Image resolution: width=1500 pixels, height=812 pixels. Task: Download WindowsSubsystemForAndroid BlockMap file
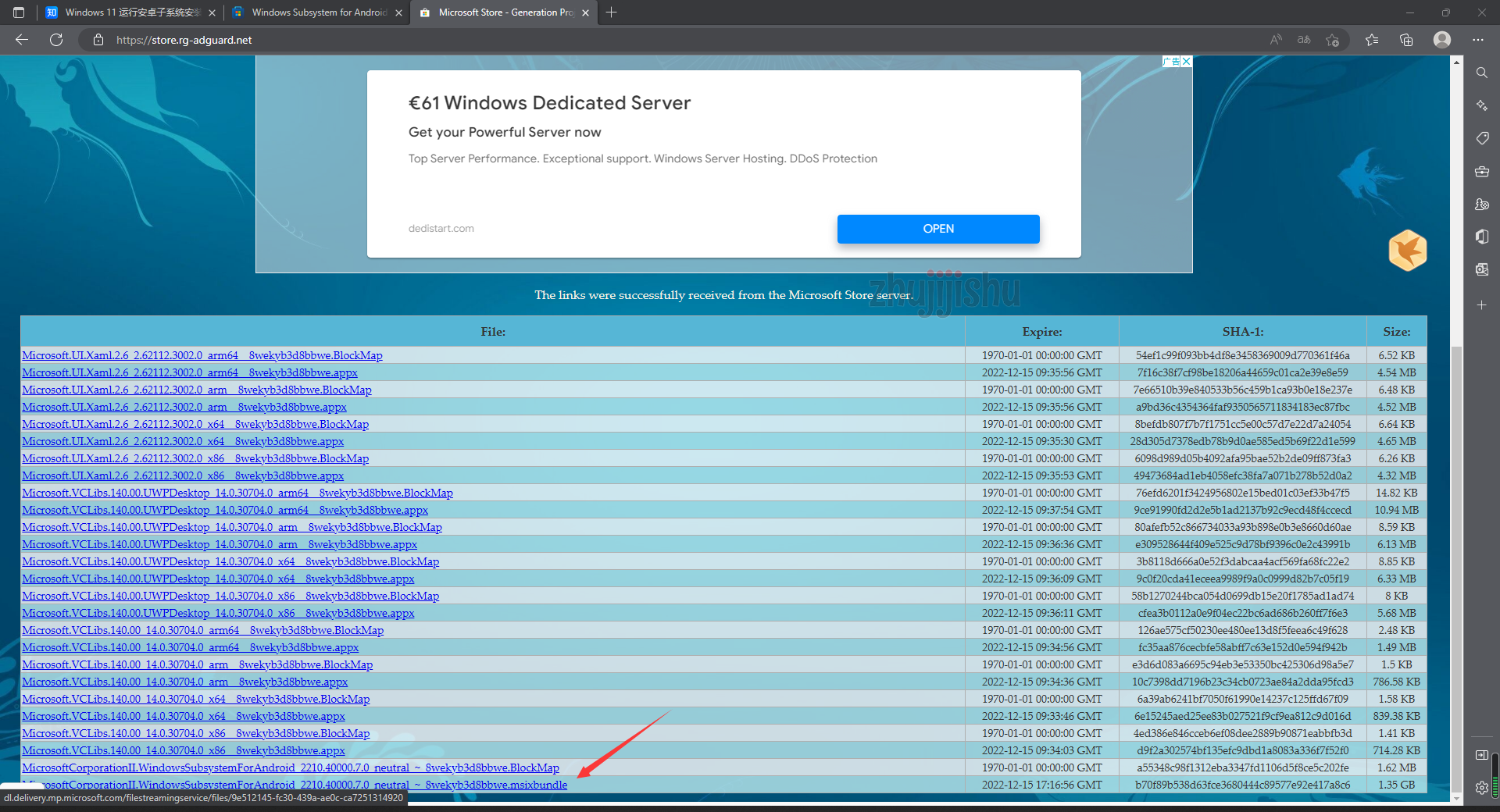[291, 767]
